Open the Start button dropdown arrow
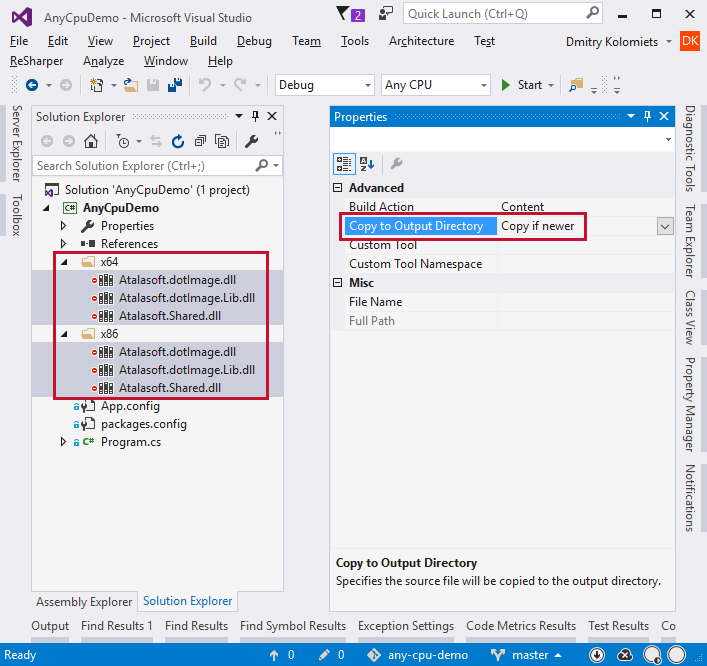This screenshot has width=707, height=666. pyautogui.click(x=551, y=85)
